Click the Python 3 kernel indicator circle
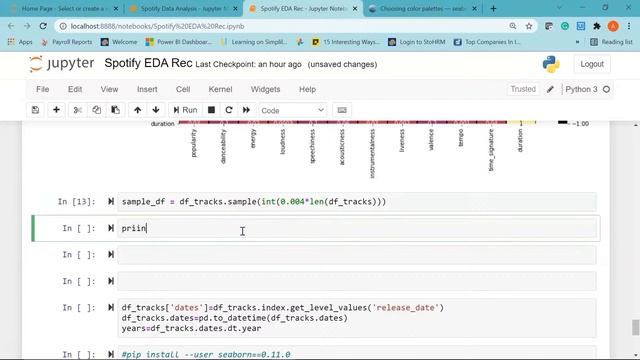Viewport: 640px width, 360px height. click(x=607, y=89)
